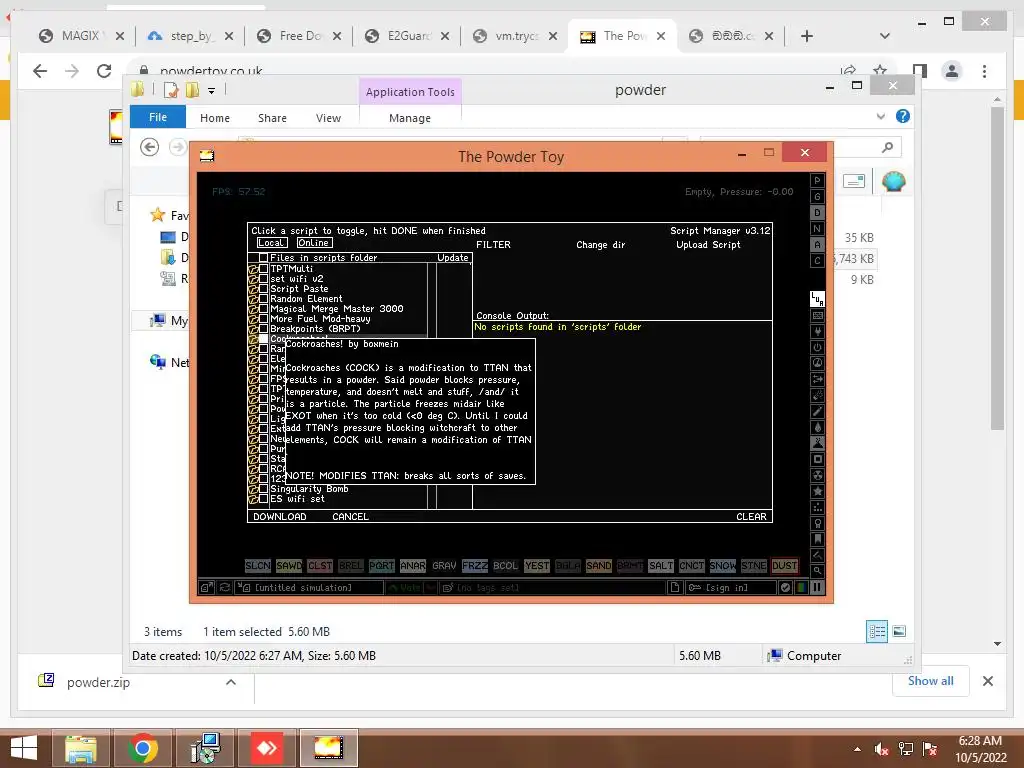Open Explorer quick access toolbar dropdown
Screen dimensions: 1024x768
pyautogui.click(x=212, y=91)
